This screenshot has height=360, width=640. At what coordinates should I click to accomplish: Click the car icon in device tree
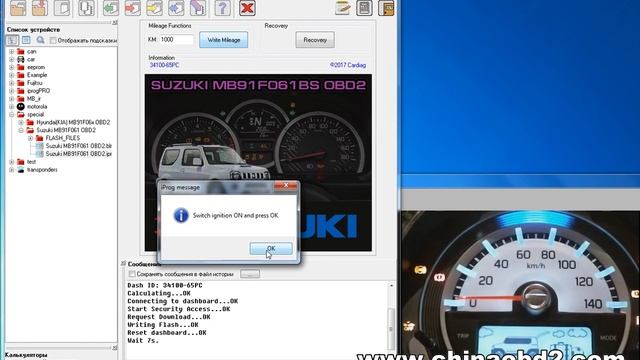click(x=20, y=59)
